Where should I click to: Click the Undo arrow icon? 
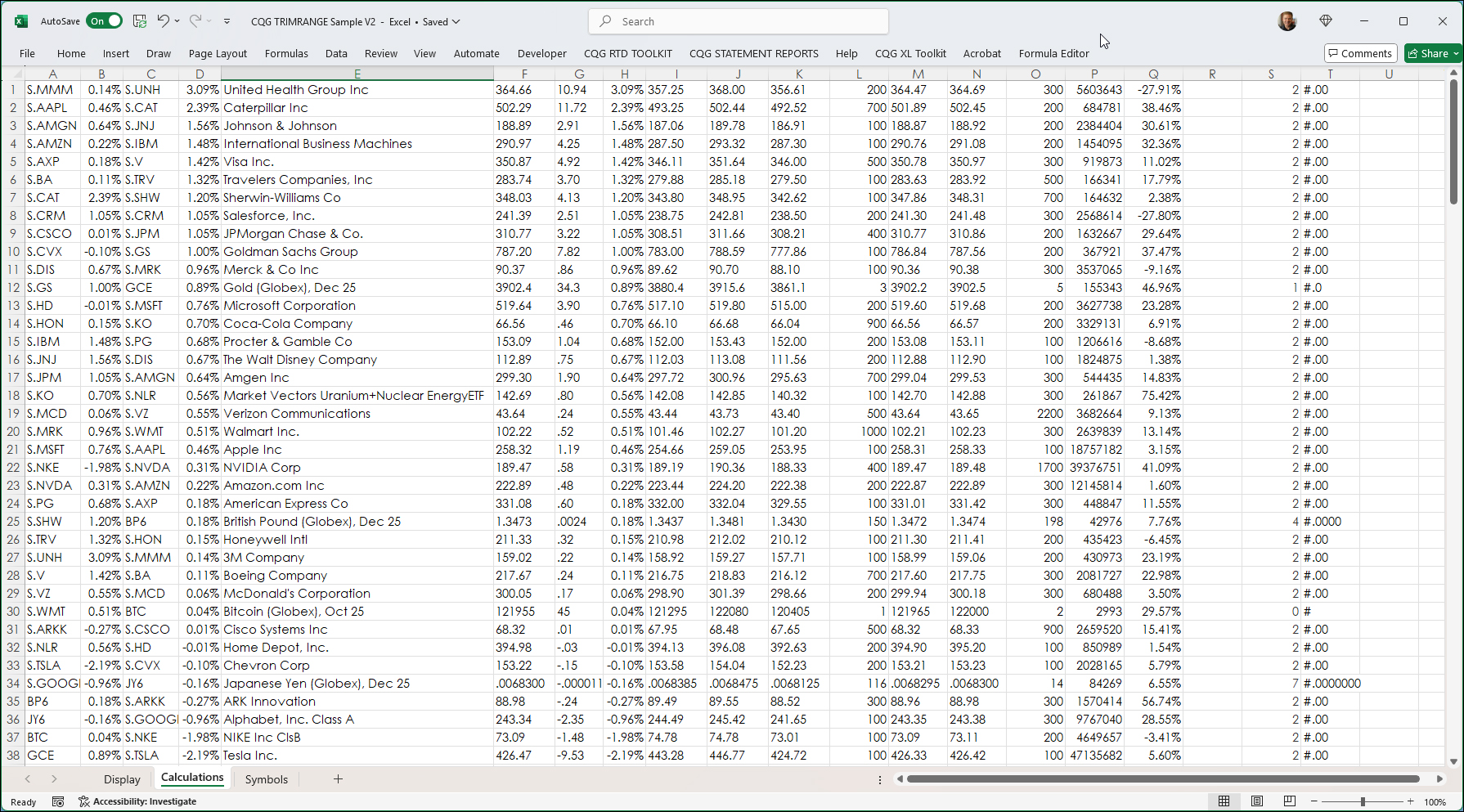(163, 21)
